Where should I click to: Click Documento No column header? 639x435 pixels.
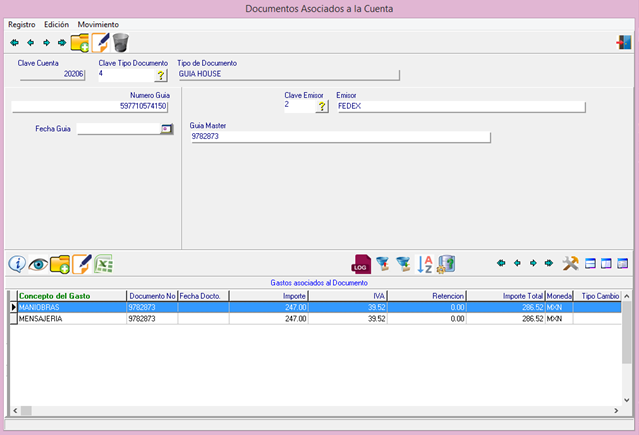(152, 296)
